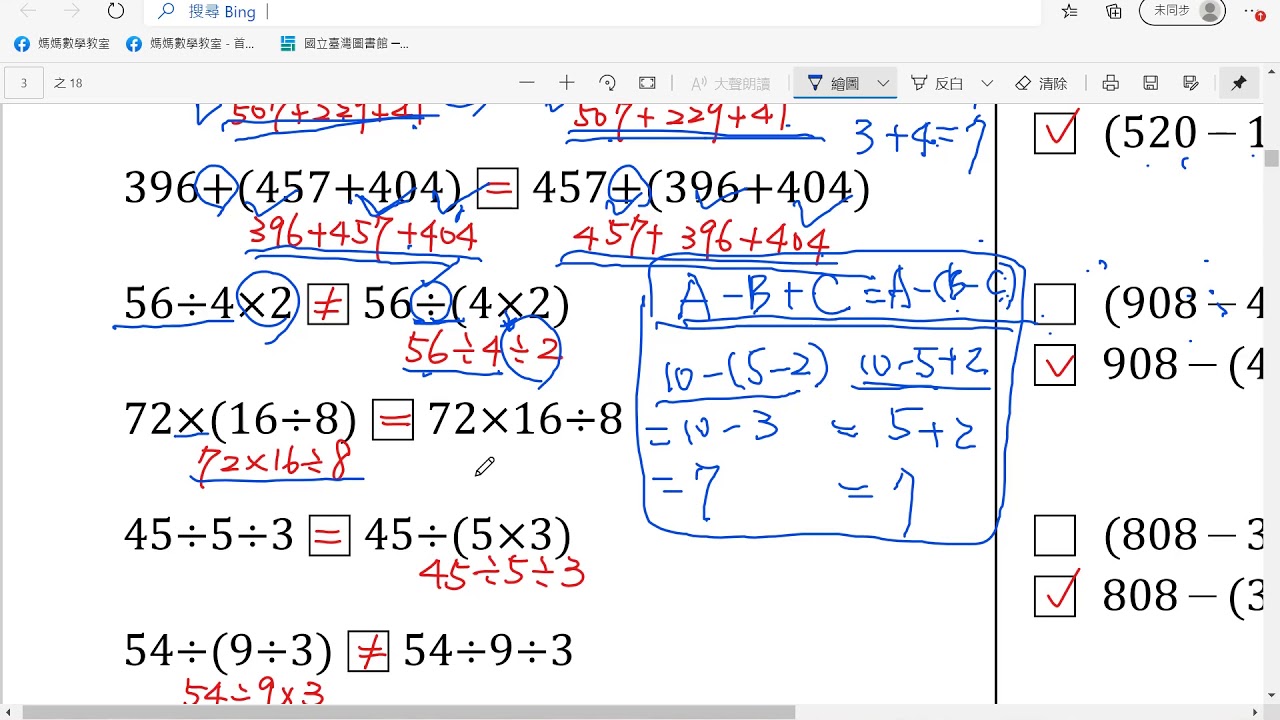Expand the 繪圖 pen options dropdown
Viewport: 1280px width, 720px height.
point(883,83)
